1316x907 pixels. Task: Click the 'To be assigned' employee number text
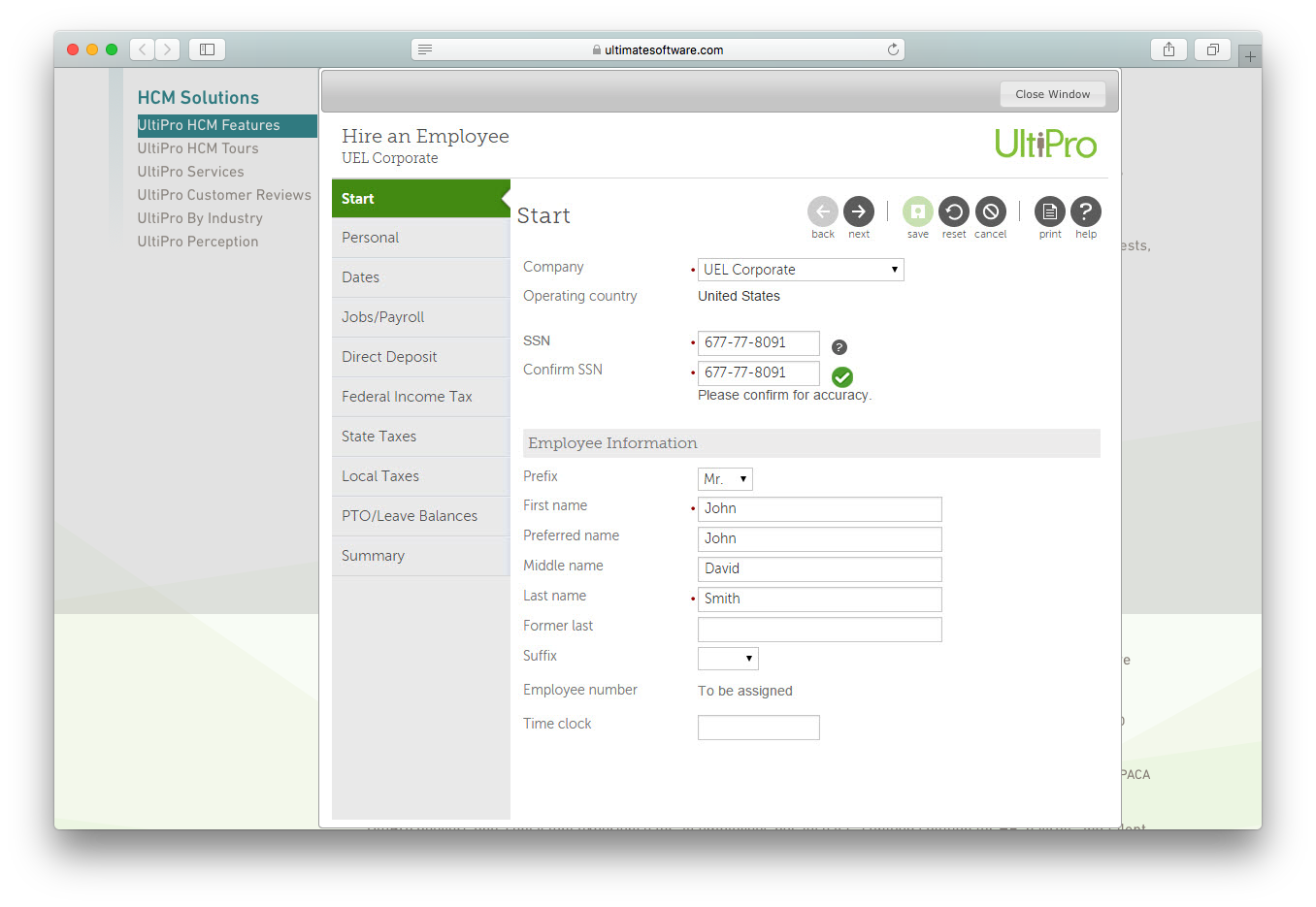click(745, 691)
